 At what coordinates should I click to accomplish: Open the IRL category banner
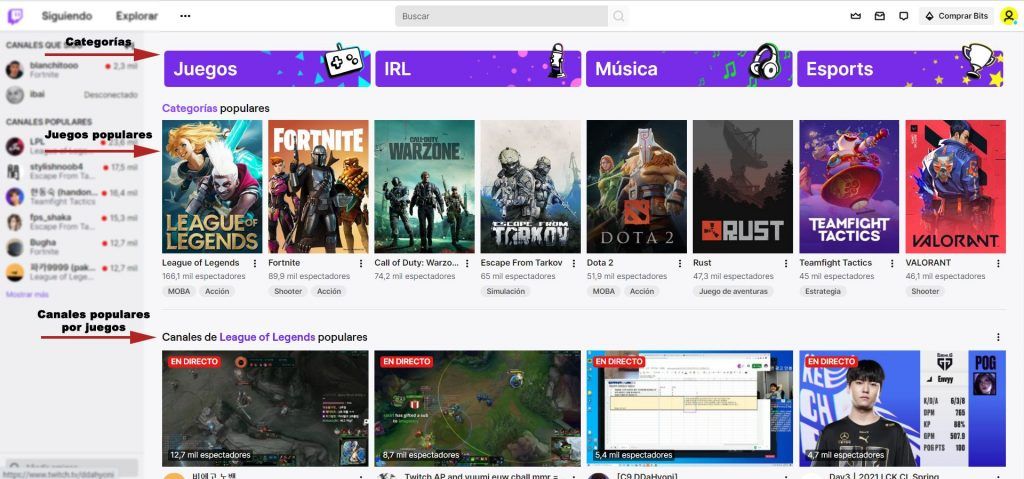(478, 69)
